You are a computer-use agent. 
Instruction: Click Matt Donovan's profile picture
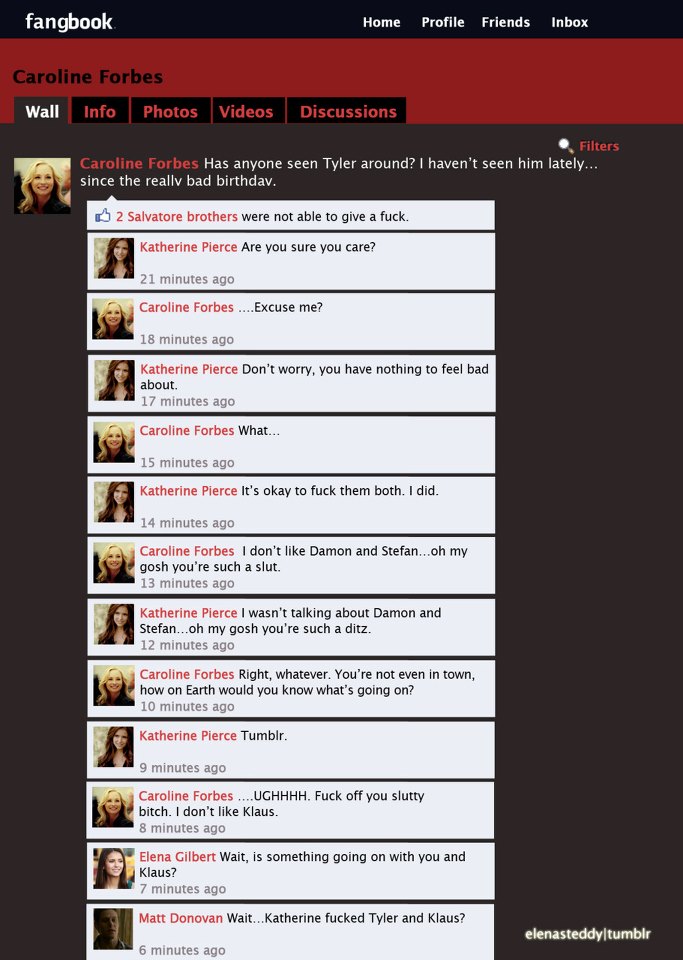pos(113,929)
